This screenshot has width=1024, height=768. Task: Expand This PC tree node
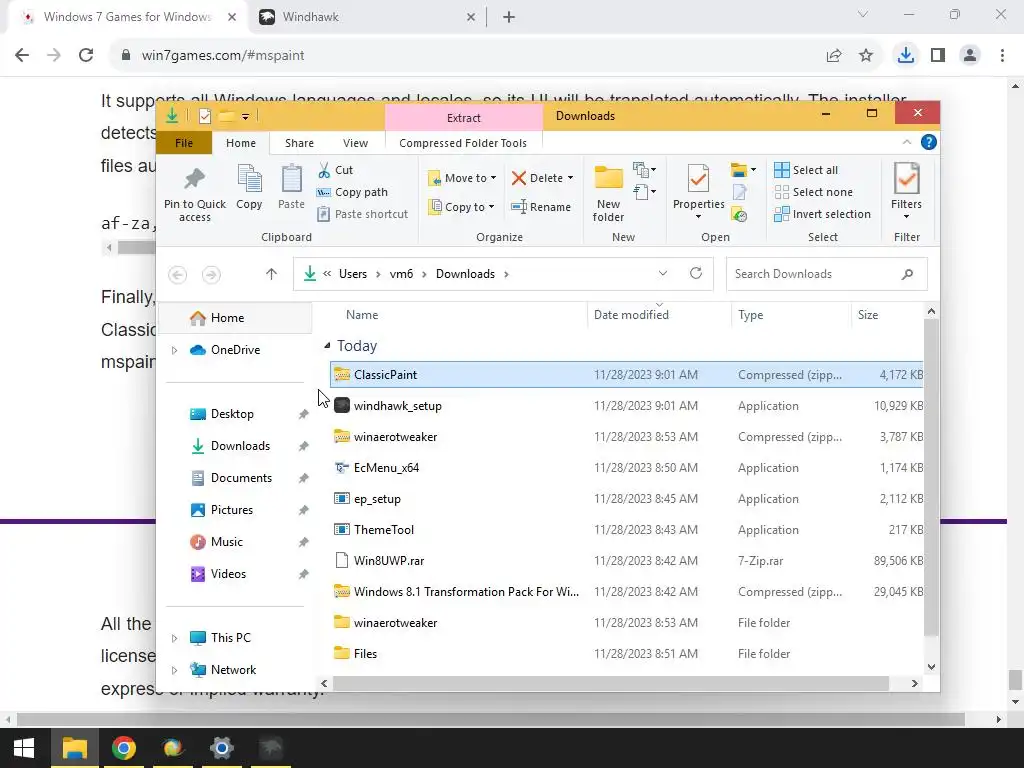174,638
